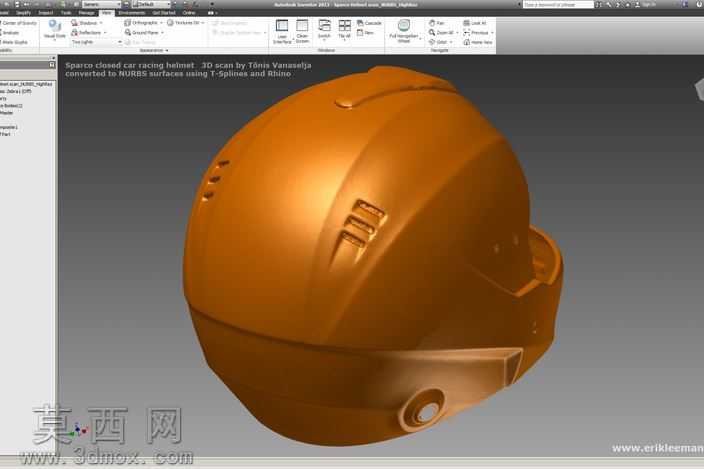Image resolution: width=704 pixels, height=469 pixels.
Task: Expand the Shadows dropdown arrow
Action: coord(101,23)
